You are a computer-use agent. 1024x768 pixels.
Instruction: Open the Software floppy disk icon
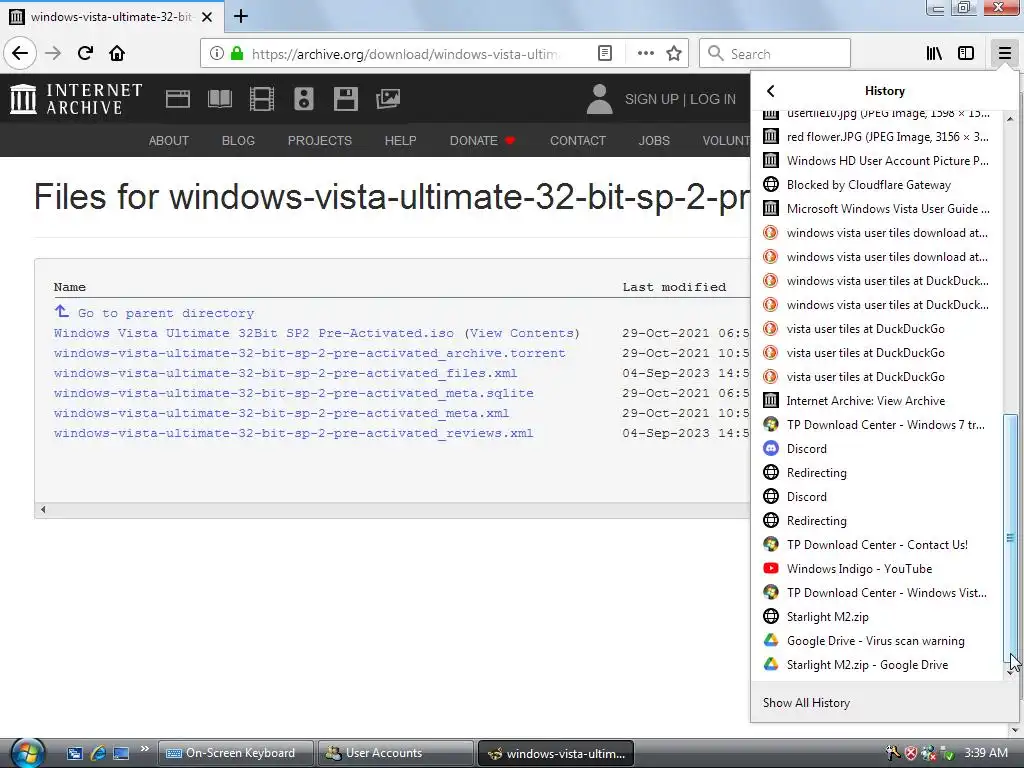345,99
